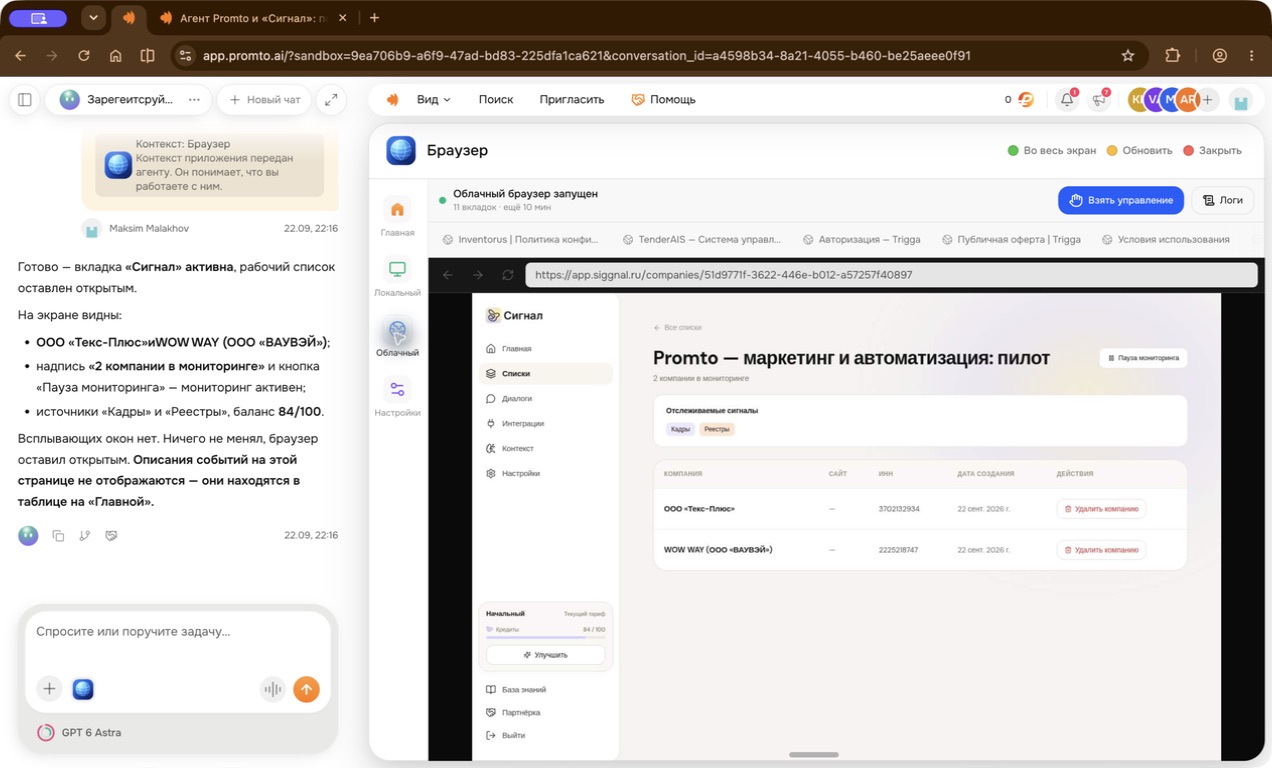
Task: Send the message with orange arrow
Action: (306, 688)
